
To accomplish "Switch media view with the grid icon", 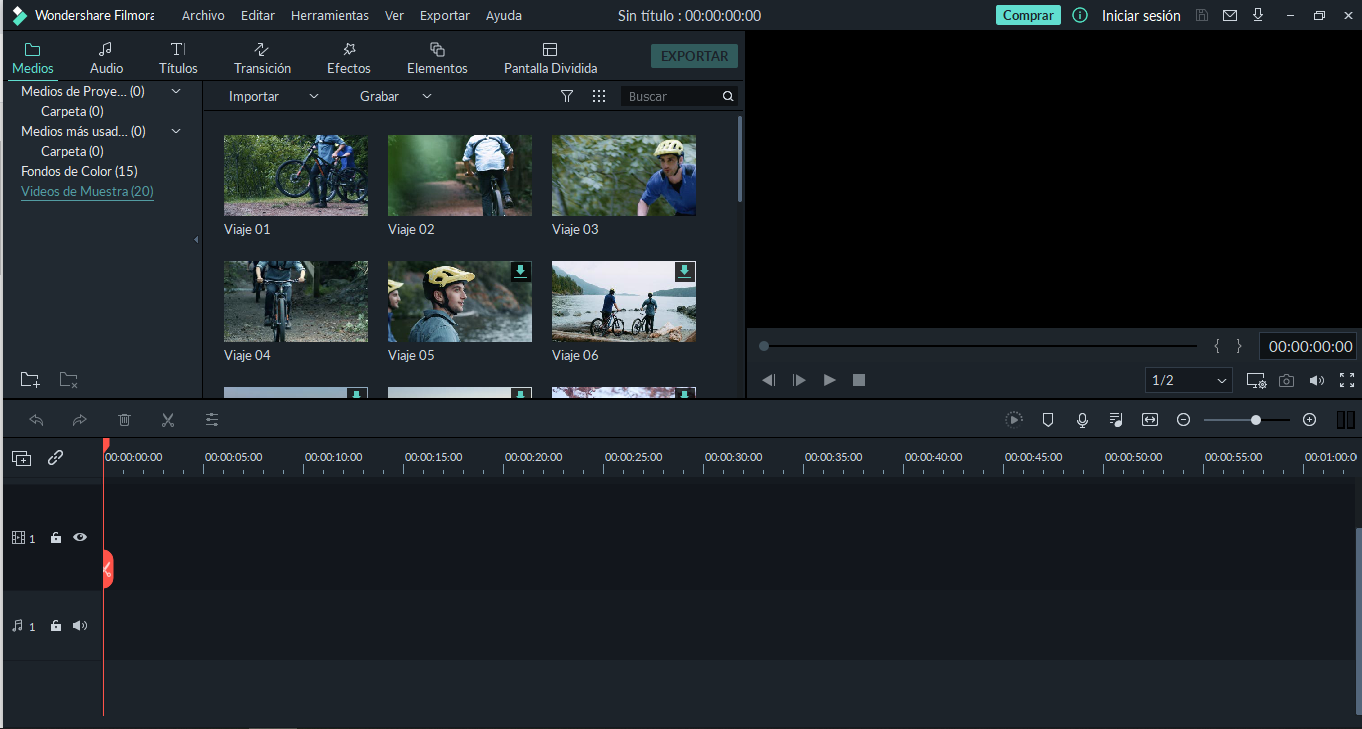I will pos(599,96).
